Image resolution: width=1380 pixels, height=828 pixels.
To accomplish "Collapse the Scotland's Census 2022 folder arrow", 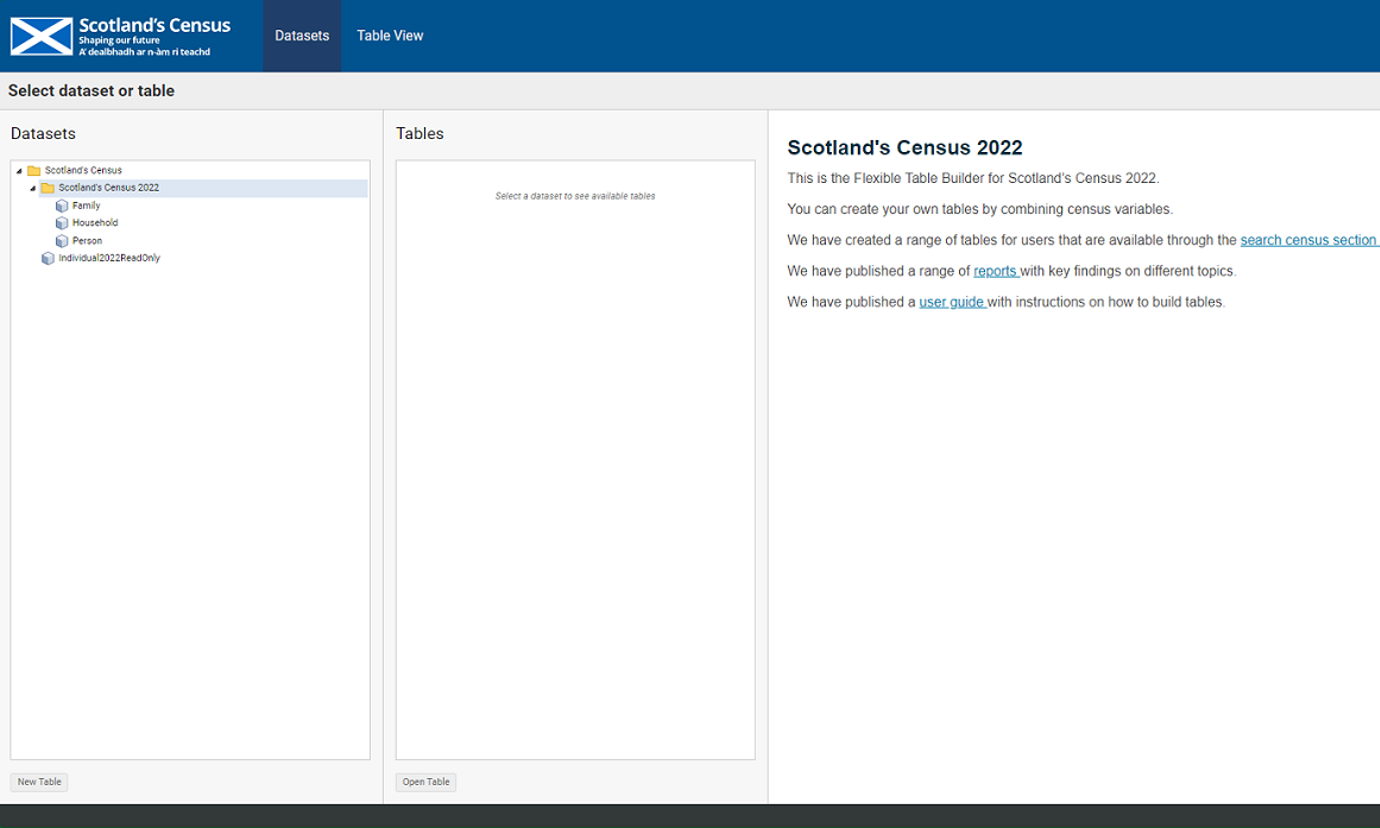I will click(x=33, y=188).
